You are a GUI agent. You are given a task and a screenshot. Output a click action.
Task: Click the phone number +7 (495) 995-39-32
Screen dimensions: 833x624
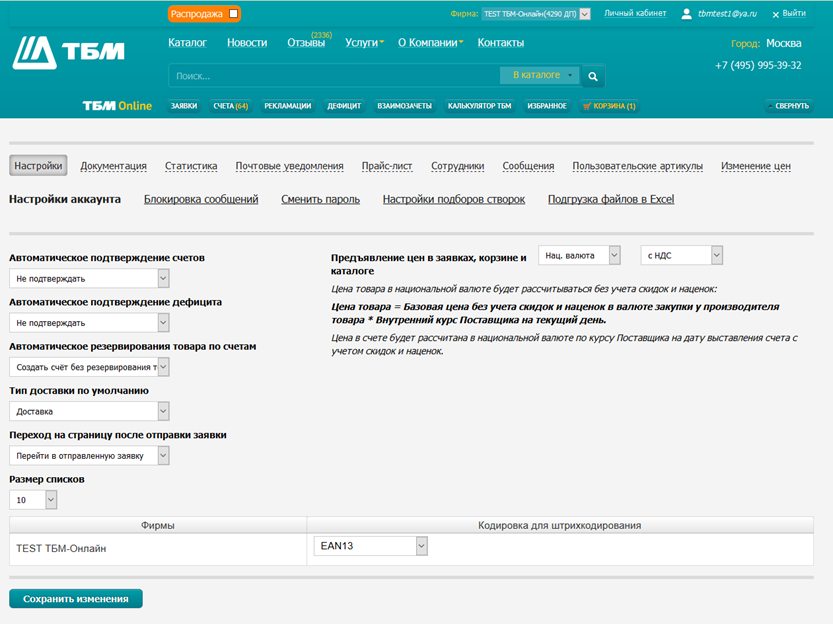click(x=758, y=65)
